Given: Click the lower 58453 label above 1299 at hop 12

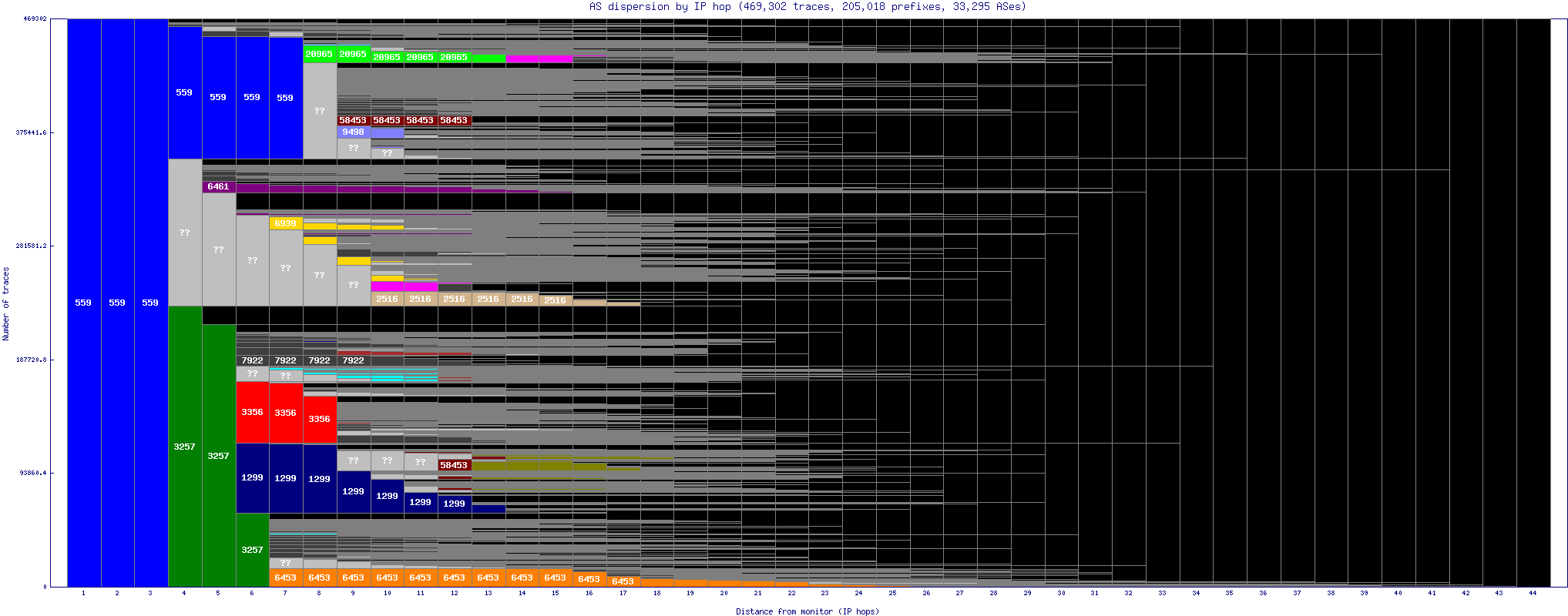Looking at the screenshot, I should click(x=454, y=465).
